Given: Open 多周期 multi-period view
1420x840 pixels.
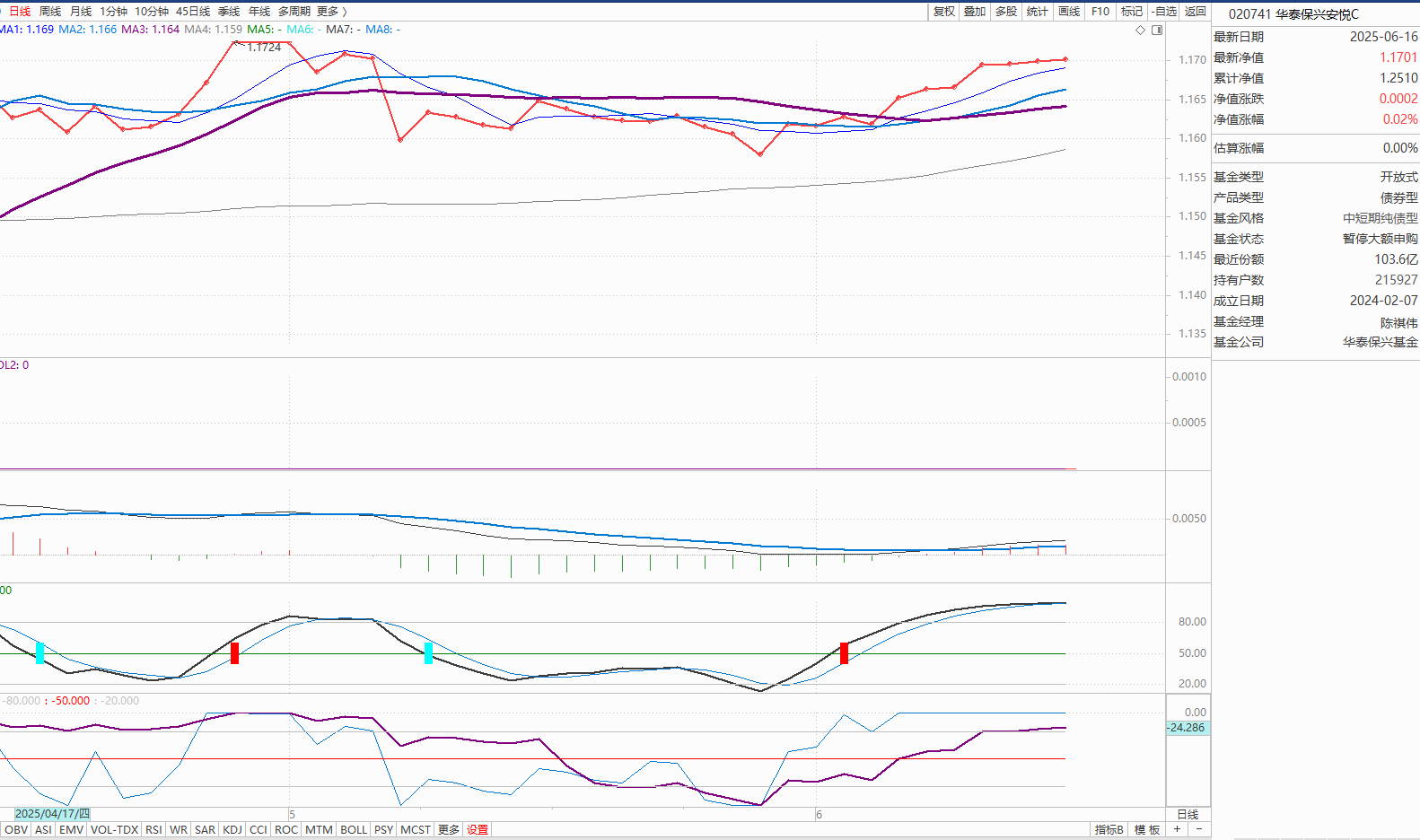Looking at the screenshot, I should click(294, 12).
